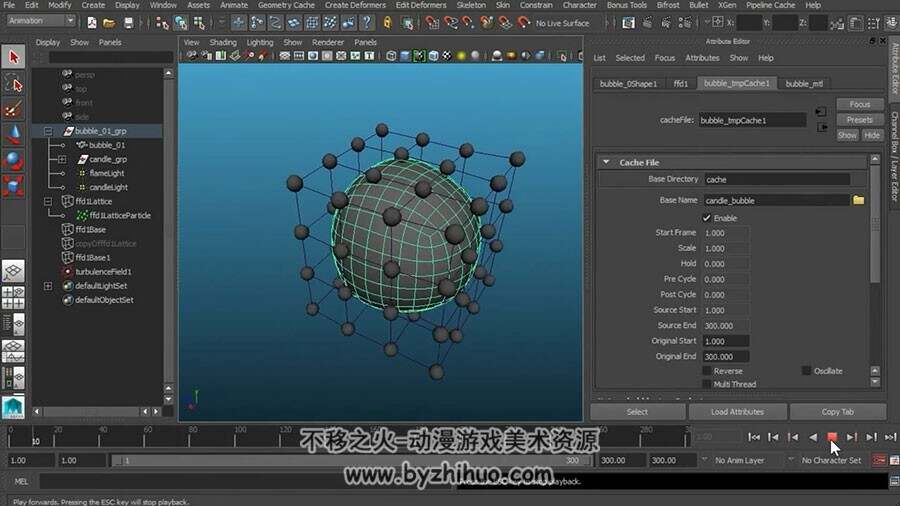Image resolution: width=900 pixels, height=506 pixels.
Task: Switch to four-view layout icon
Action: tap(13, 298)
